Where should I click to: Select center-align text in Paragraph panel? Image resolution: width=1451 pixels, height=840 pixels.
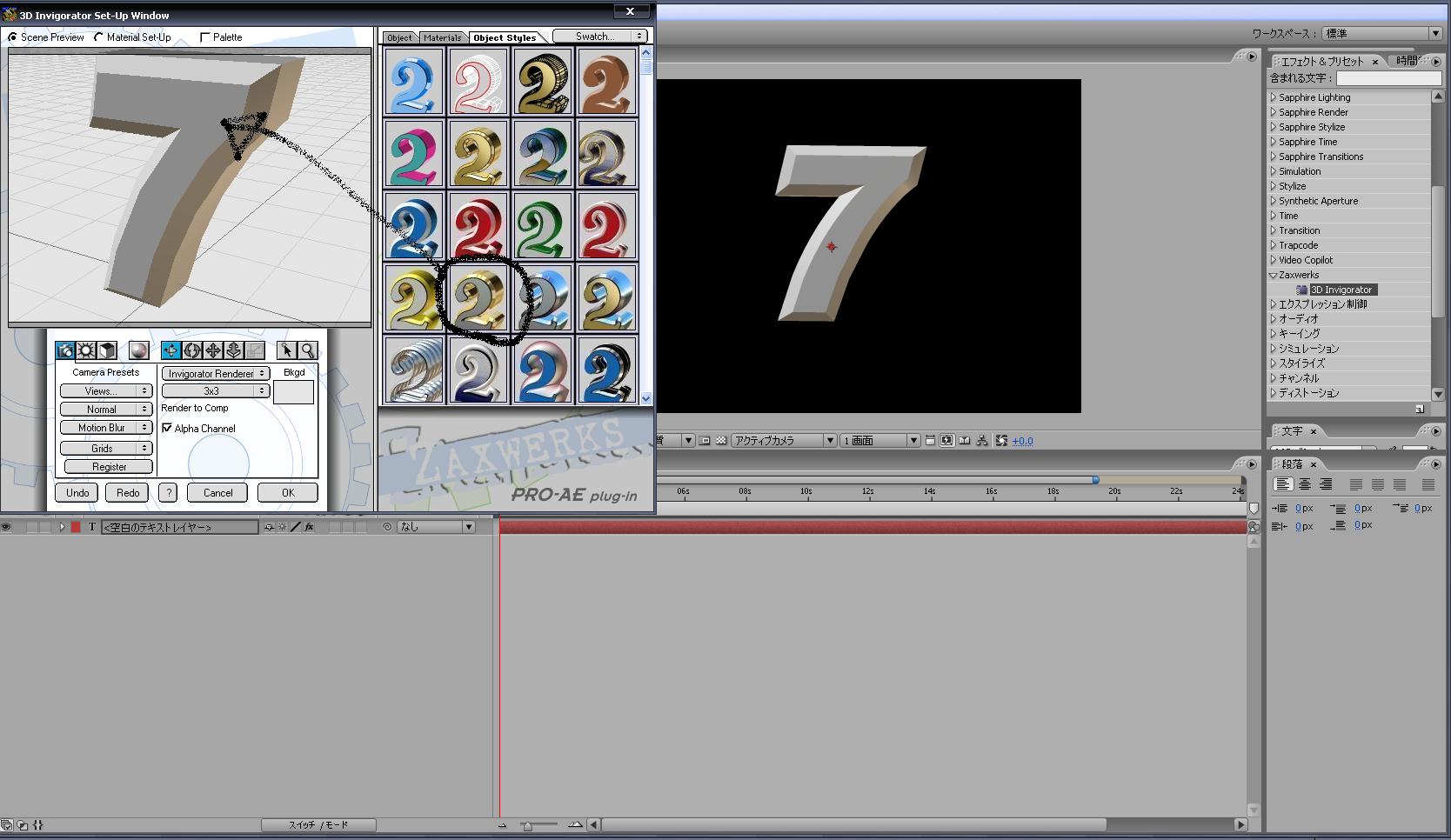click(x=1305, y=484)
